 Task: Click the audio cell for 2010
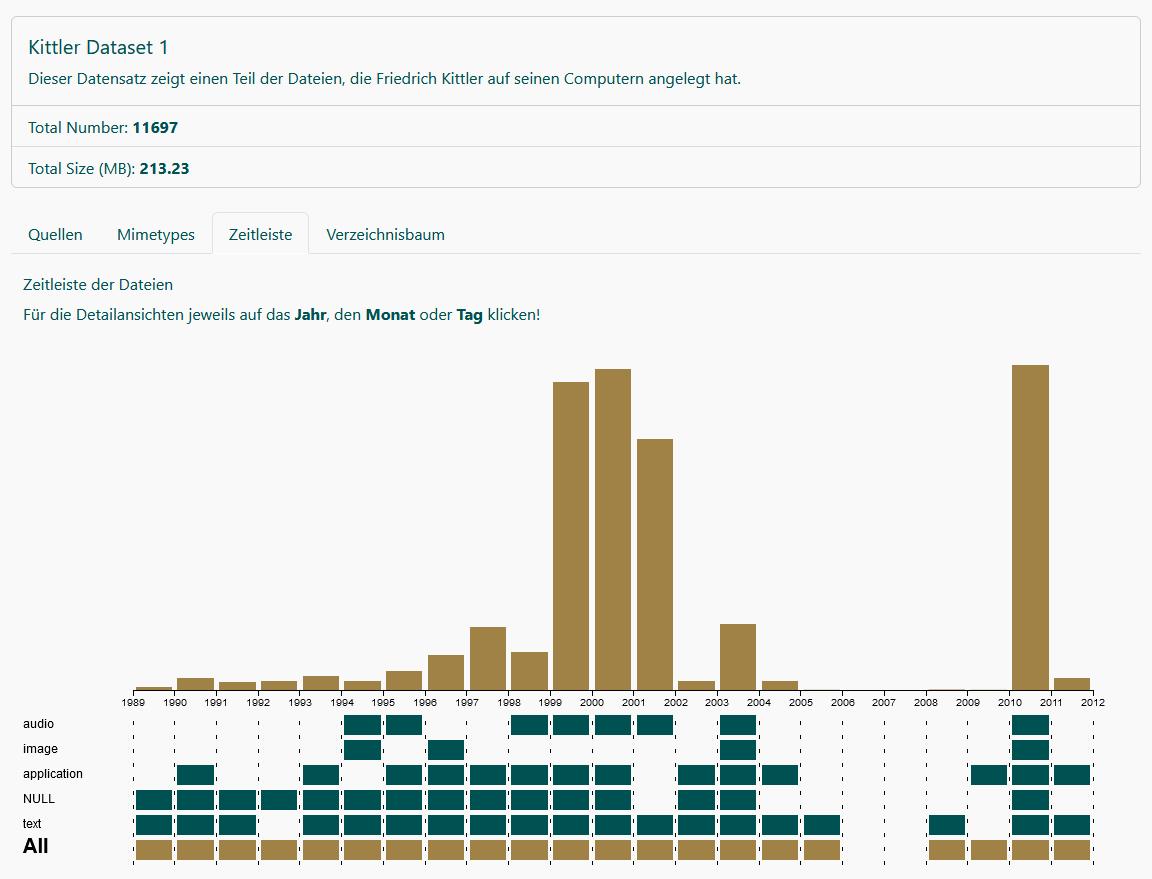click(x=1030, y=725)
